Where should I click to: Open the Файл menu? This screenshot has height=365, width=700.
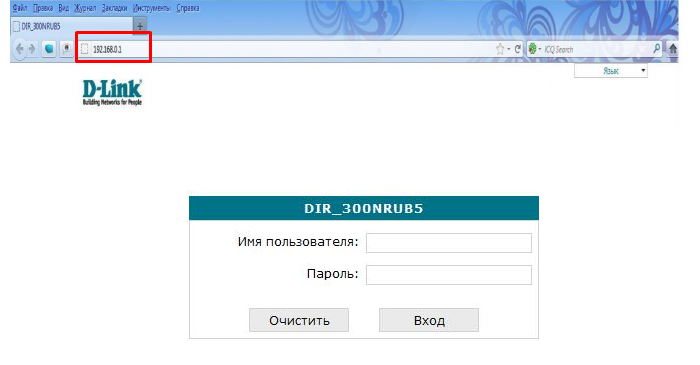coord(19,8)
